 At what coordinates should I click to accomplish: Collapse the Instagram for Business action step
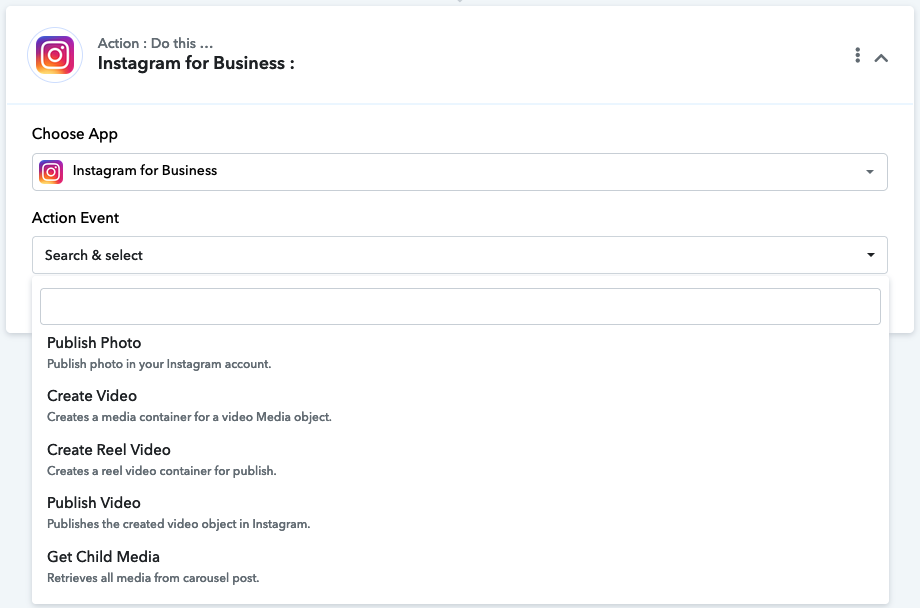click(x=881, y=58)
